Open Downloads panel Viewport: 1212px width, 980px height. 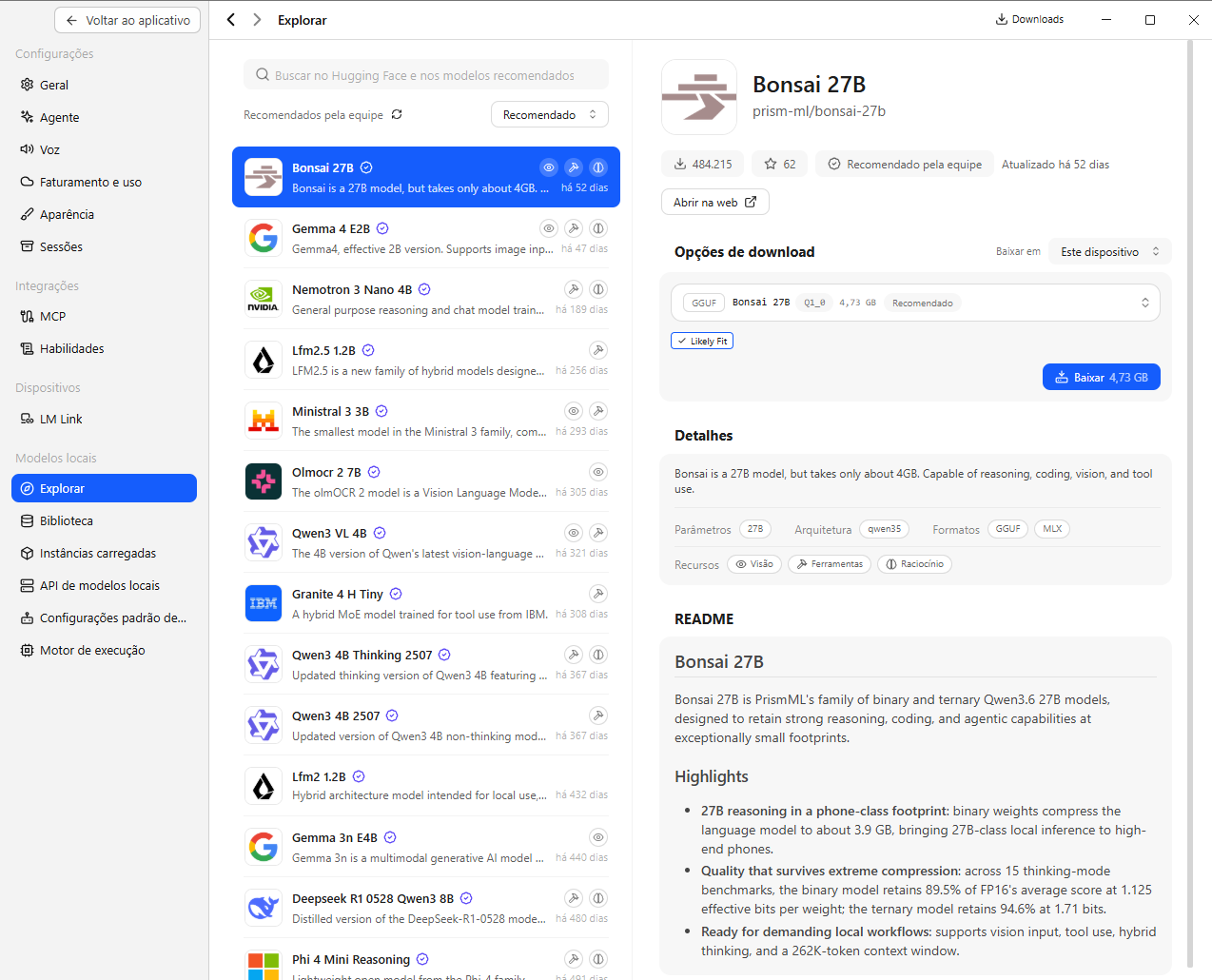click(1029, 19)
